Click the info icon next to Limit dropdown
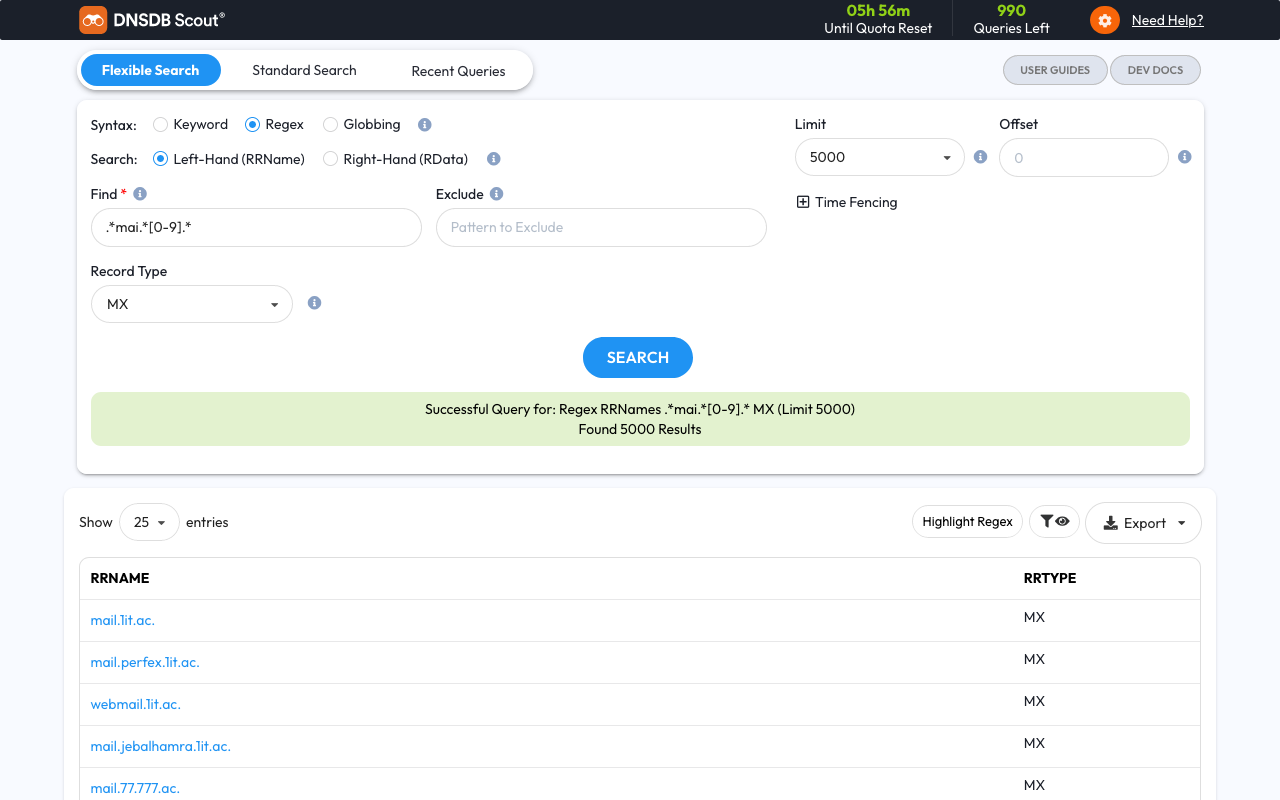Viewport: 1280px width, 800px height. (x=980, y=157)
